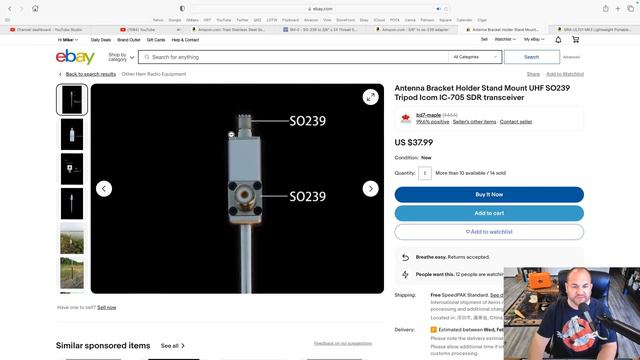This screenshot has width=640, height=360.
Task: Switch to SO-239 to 3/8 x 24 Thread tab
Action: [x=320, y=30]
